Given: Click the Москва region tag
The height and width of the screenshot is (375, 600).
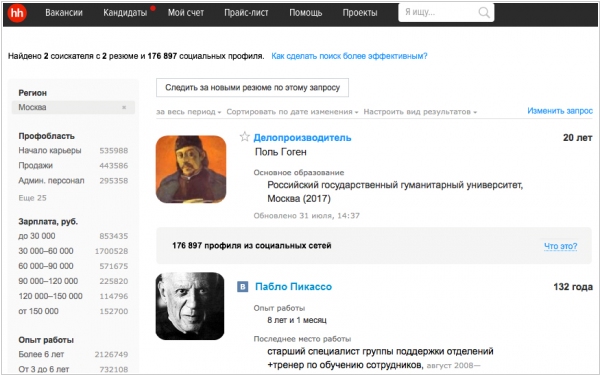Looking at the screenshot, I should [73, 108].
